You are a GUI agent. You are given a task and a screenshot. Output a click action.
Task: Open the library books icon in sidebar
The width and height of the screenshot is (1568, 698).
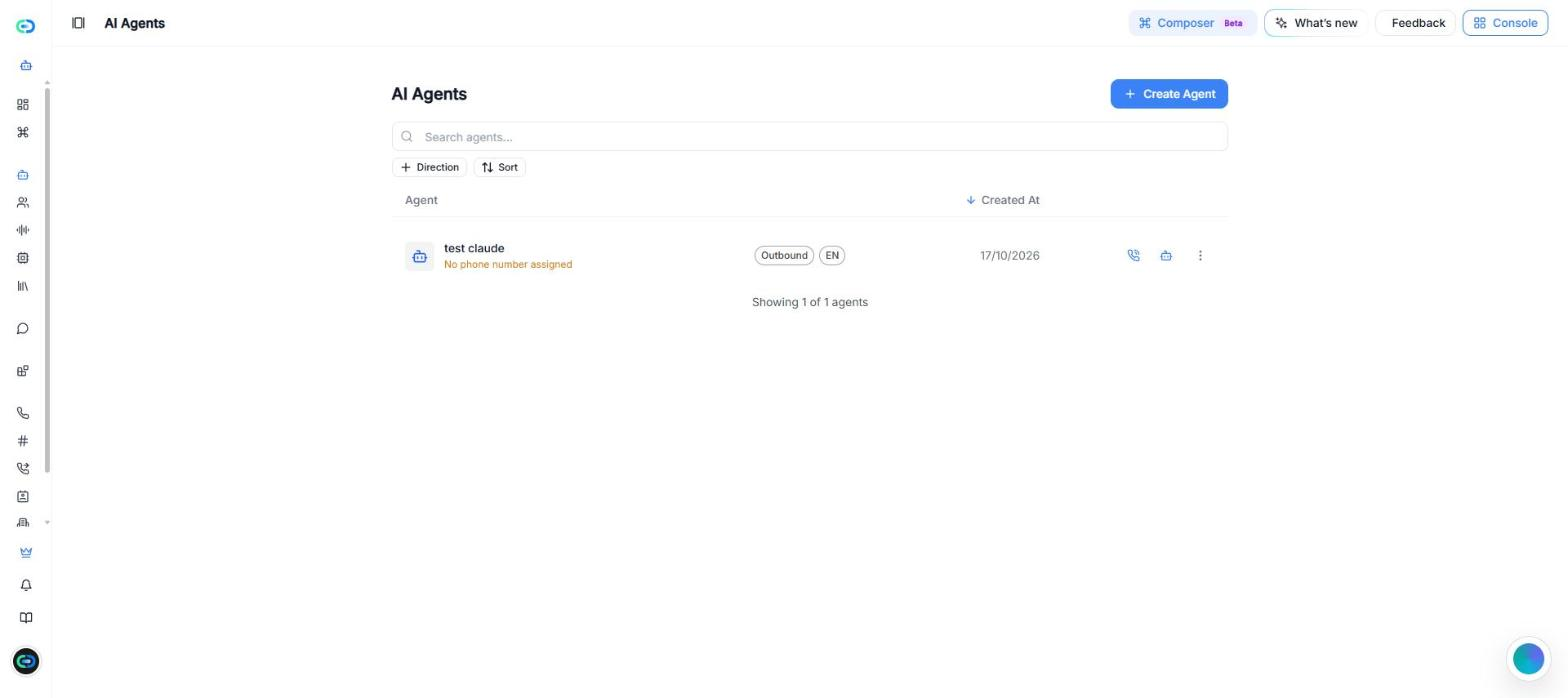(x=23, y=286)
